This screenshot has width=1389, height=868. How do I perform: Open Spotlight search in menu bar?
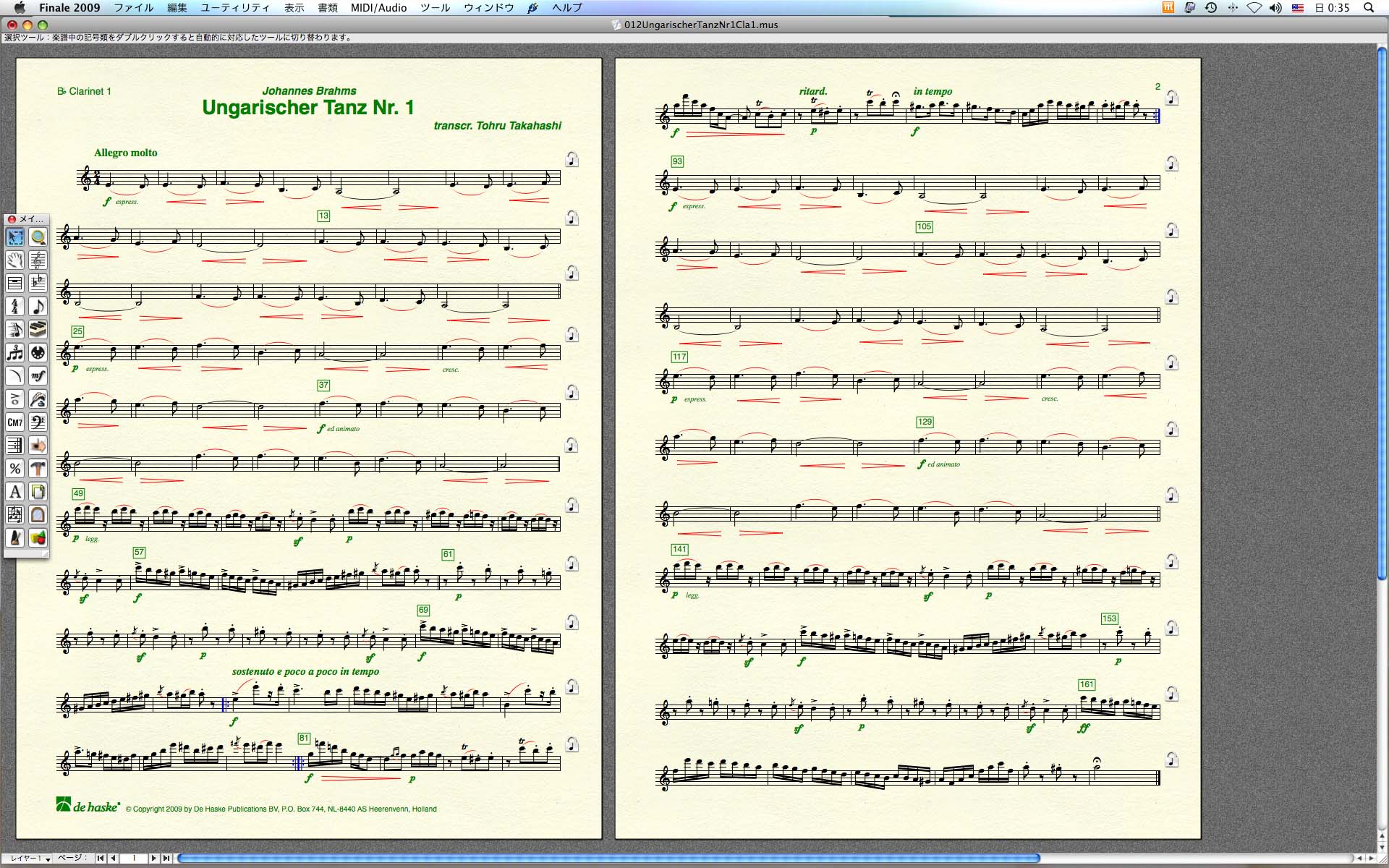pos(1368,7)
